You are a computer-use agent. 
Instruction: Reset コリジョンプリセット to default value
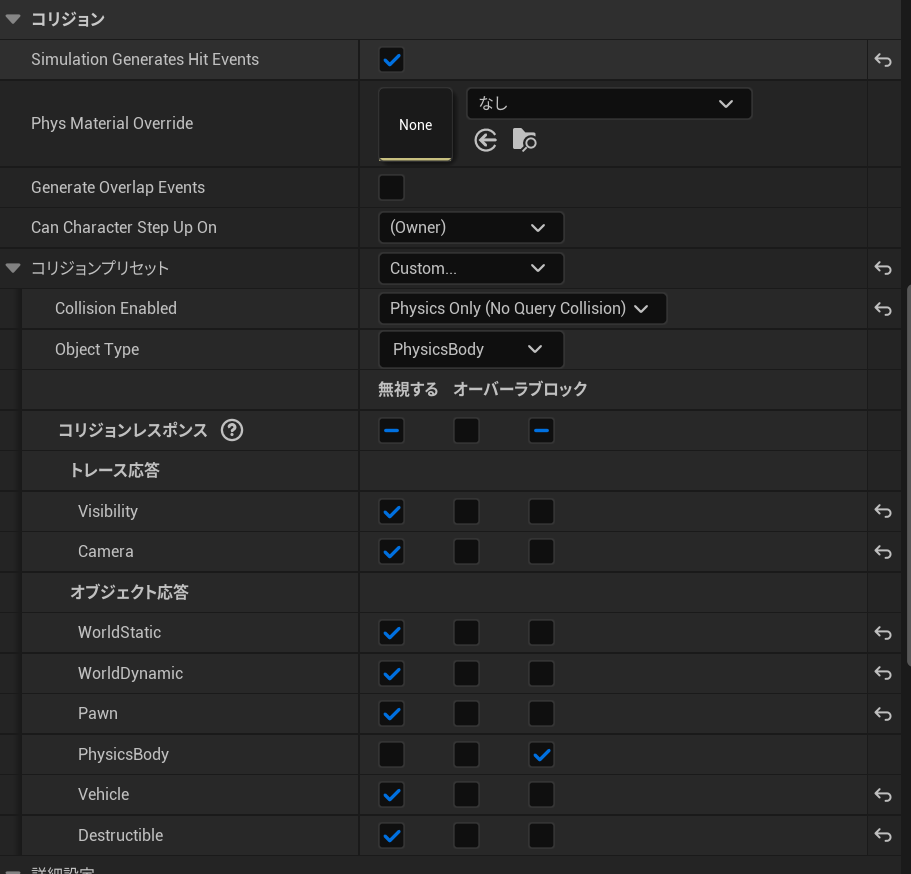(883, 268)
